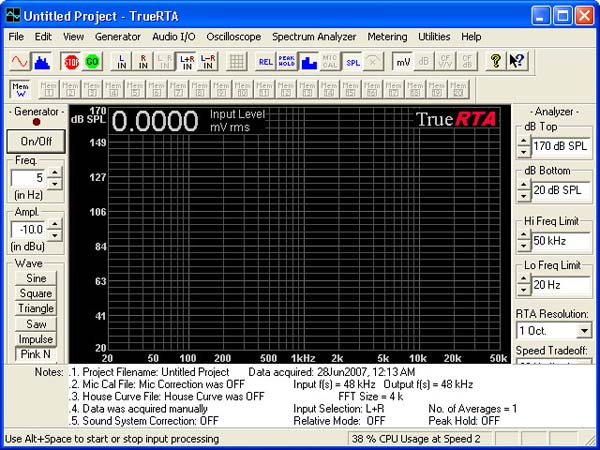
Task: Select R IN input channel
Action: pos(143,61)
